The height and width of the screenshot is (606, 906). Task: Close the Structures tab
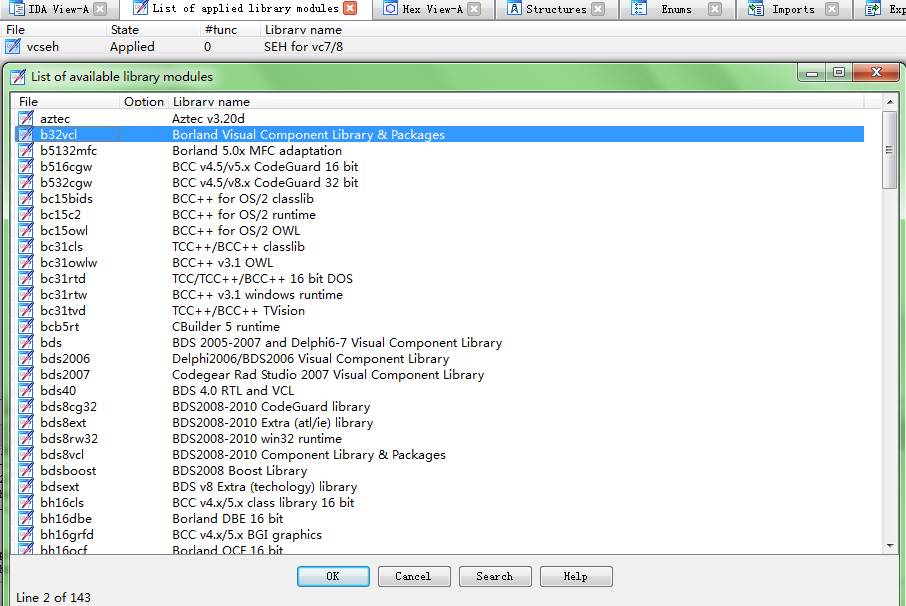599,9
